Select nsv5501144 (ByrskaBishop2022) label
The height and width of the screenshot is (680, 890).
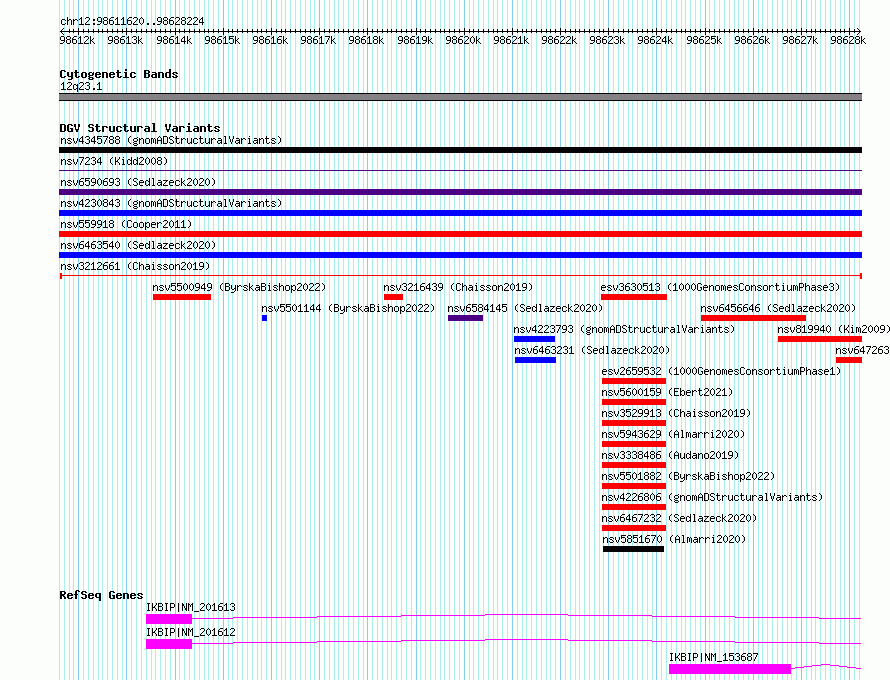348,308
